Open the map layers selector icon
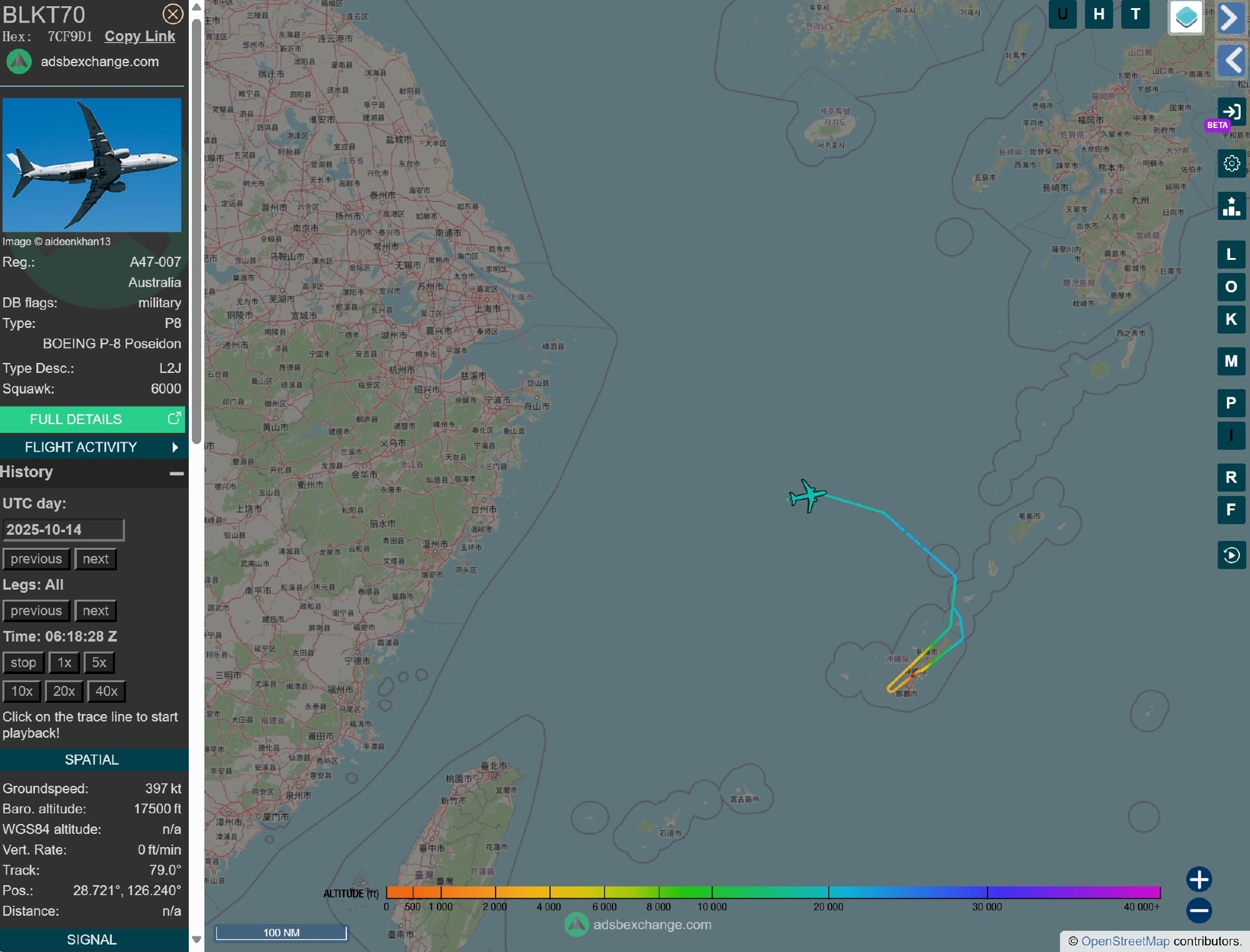The image size is (1250, 952). click(x=1186, y=17)
